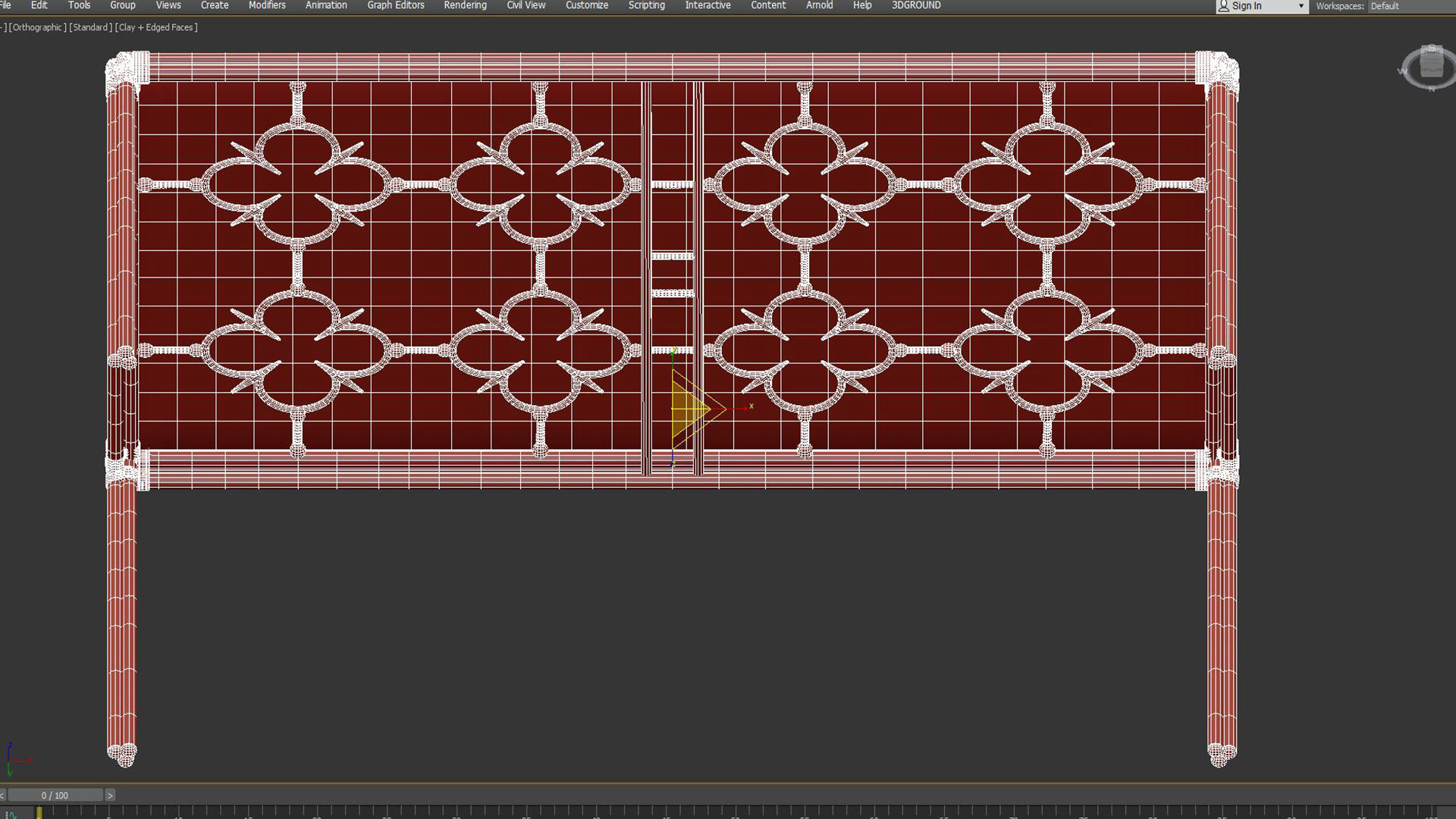Open the Modifiers menu
The image size is (1456, 819).
click(x=267, y=5)
